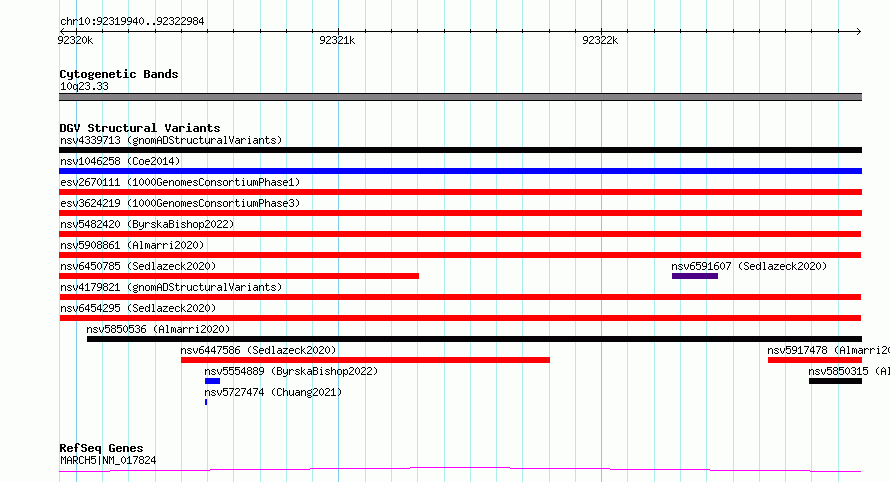890x482 pixels.
Task: Click nsv6591607 (Sedlazeck2020) label
Action: click(749, 266)
